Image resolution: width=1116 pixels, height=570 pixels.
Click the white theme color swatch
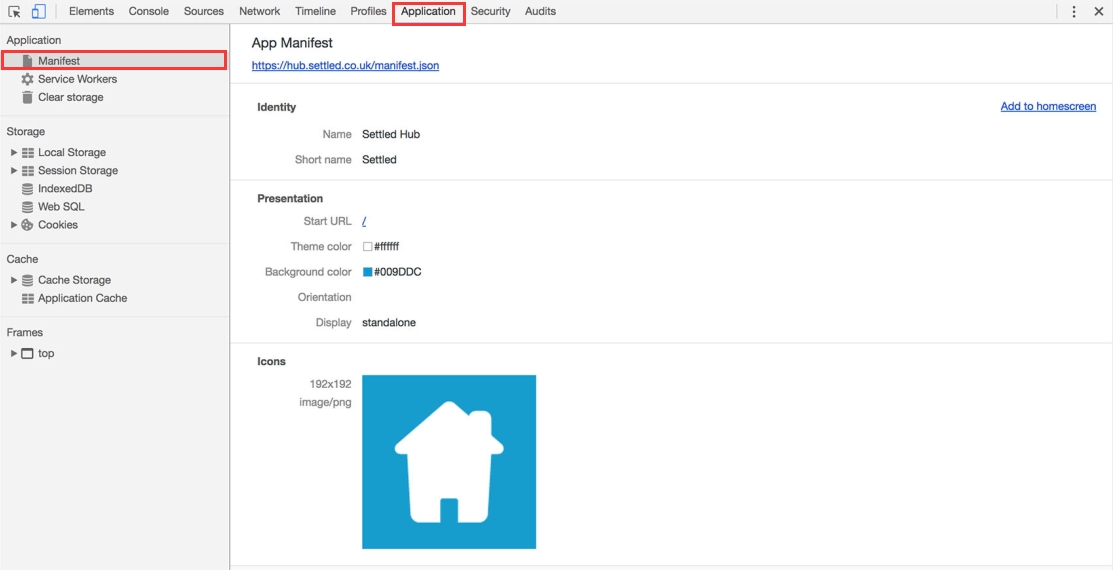[x=367, y=247]
